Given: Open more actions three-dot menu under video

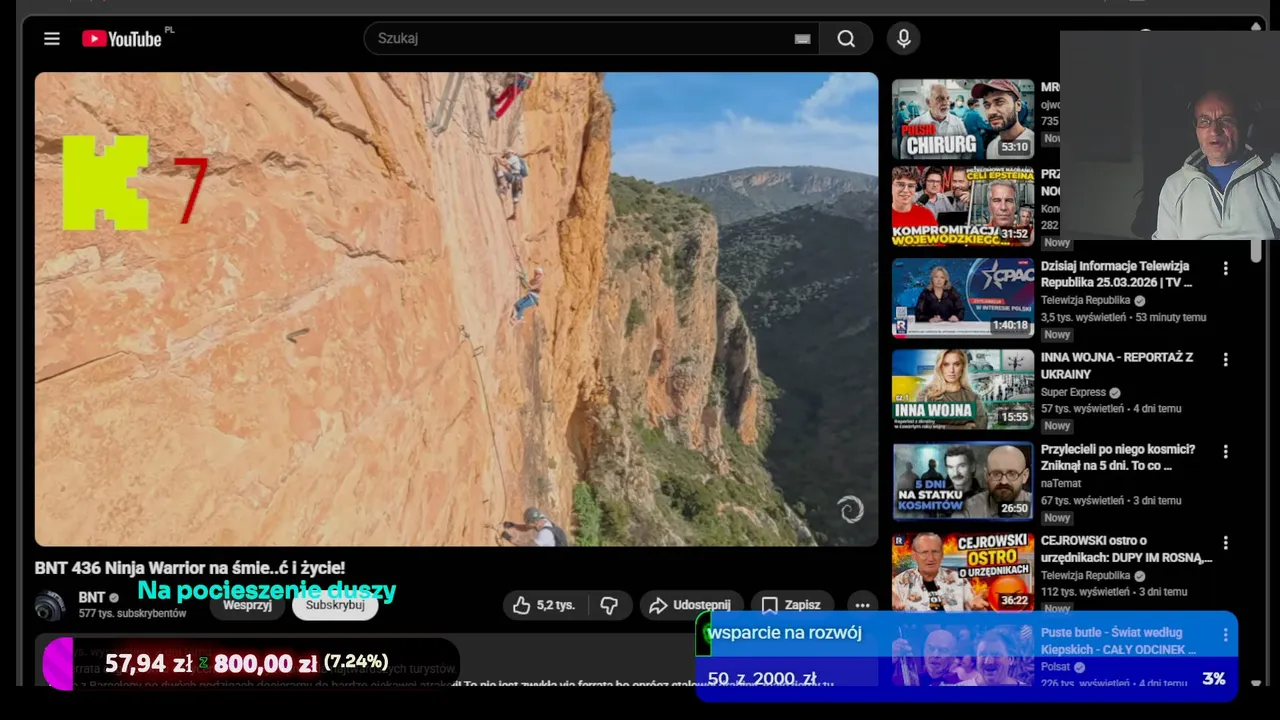Looking at the screenshot, I should 862,605.
